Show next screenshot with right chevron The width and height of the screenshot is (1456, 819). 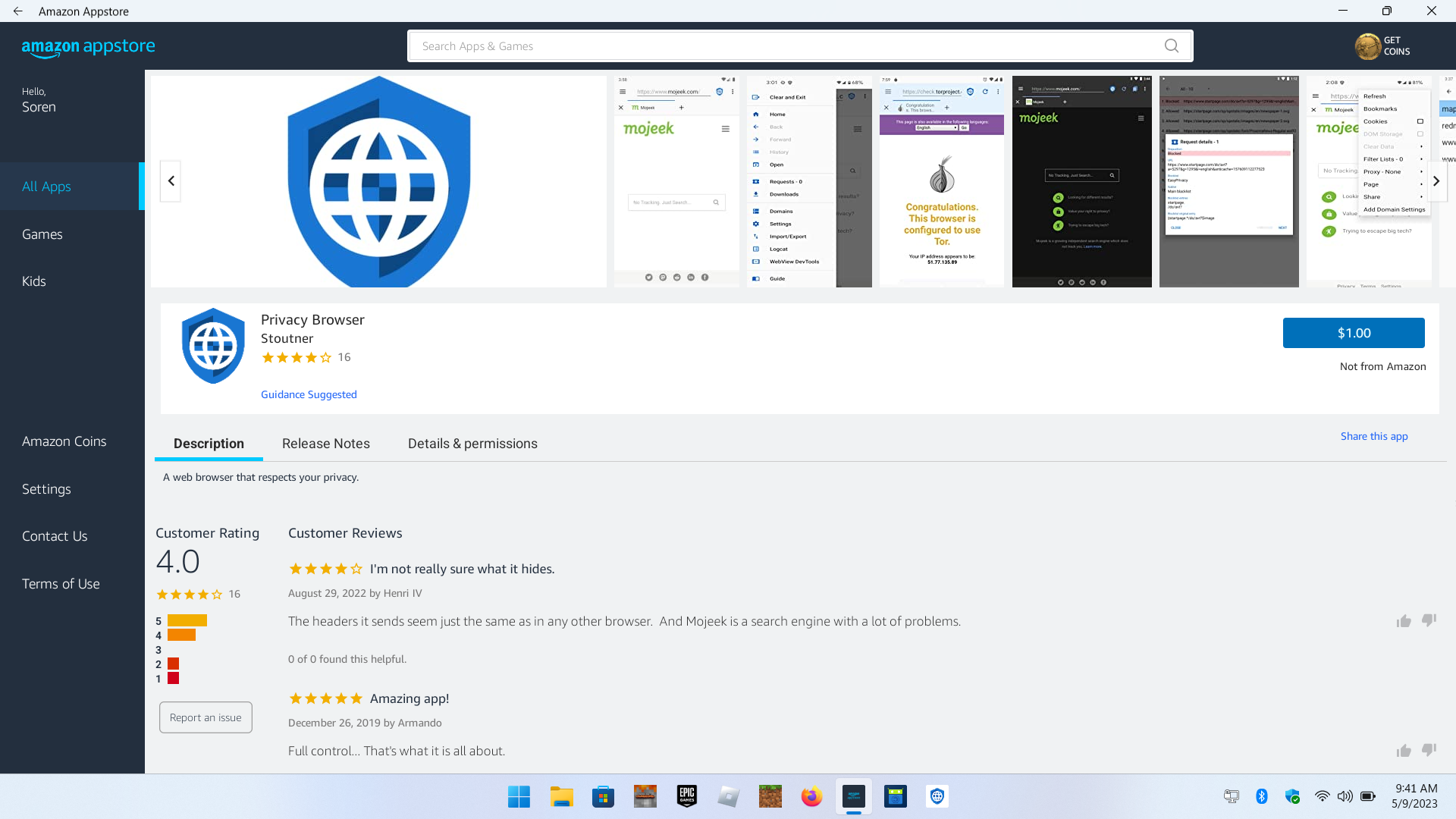(x=1436, y=181)
